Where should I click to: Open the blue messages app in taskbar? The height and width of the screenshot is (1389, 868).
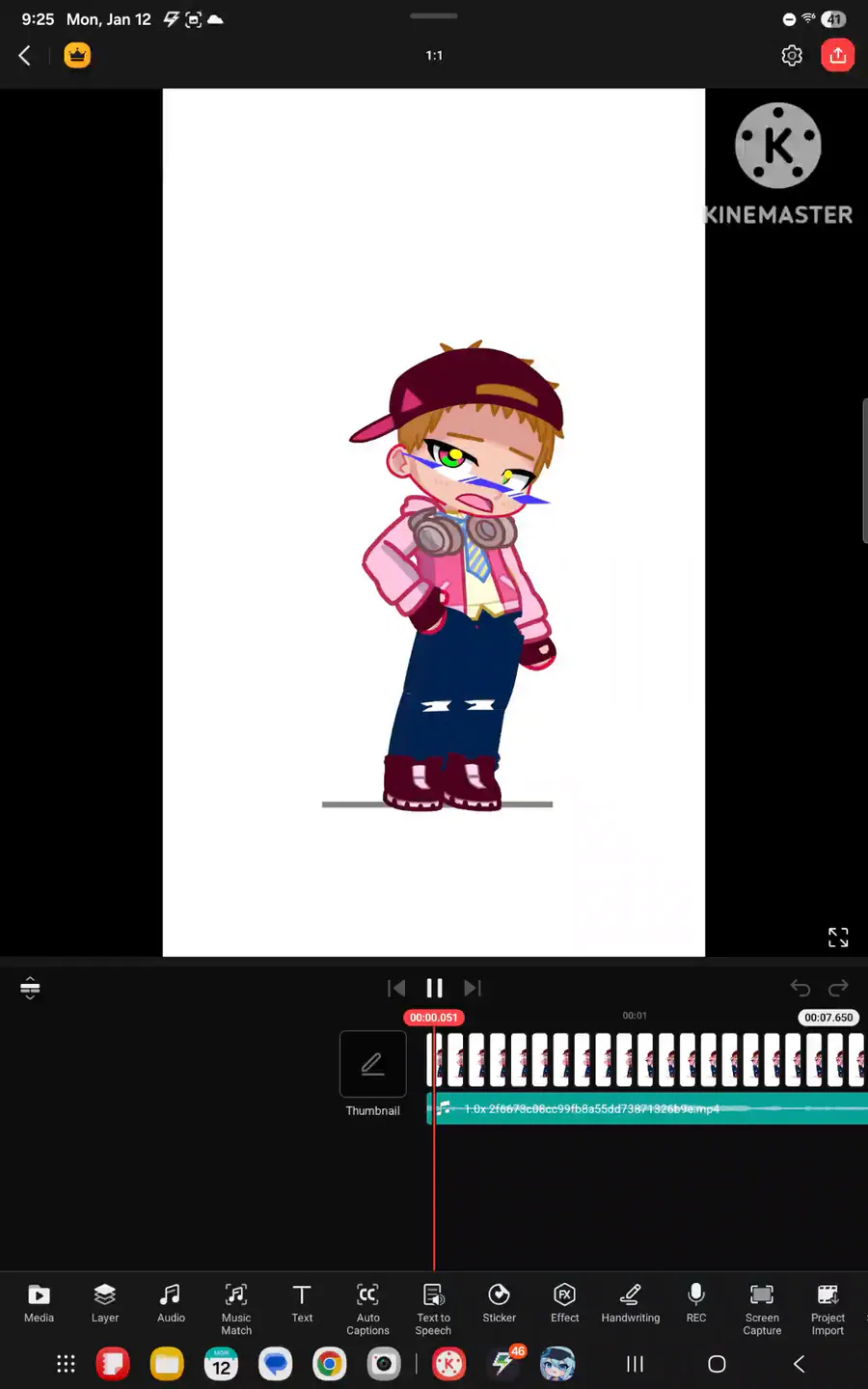275,1364
